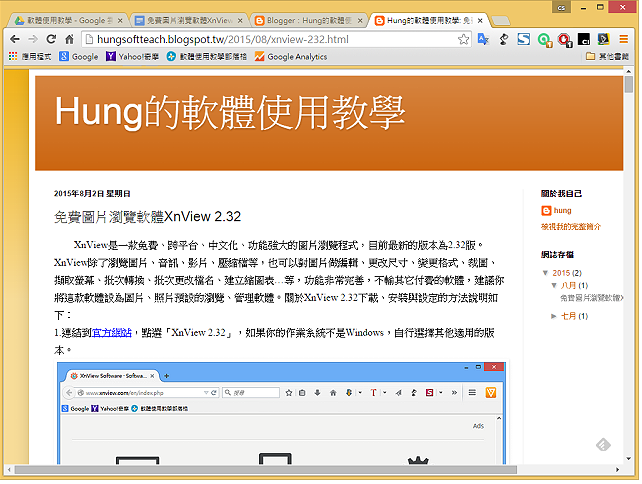The width and height of the screenshot is (642, 484).
Task: Click the 關於我自己 sidebar heading
Action: coord(561,194)
